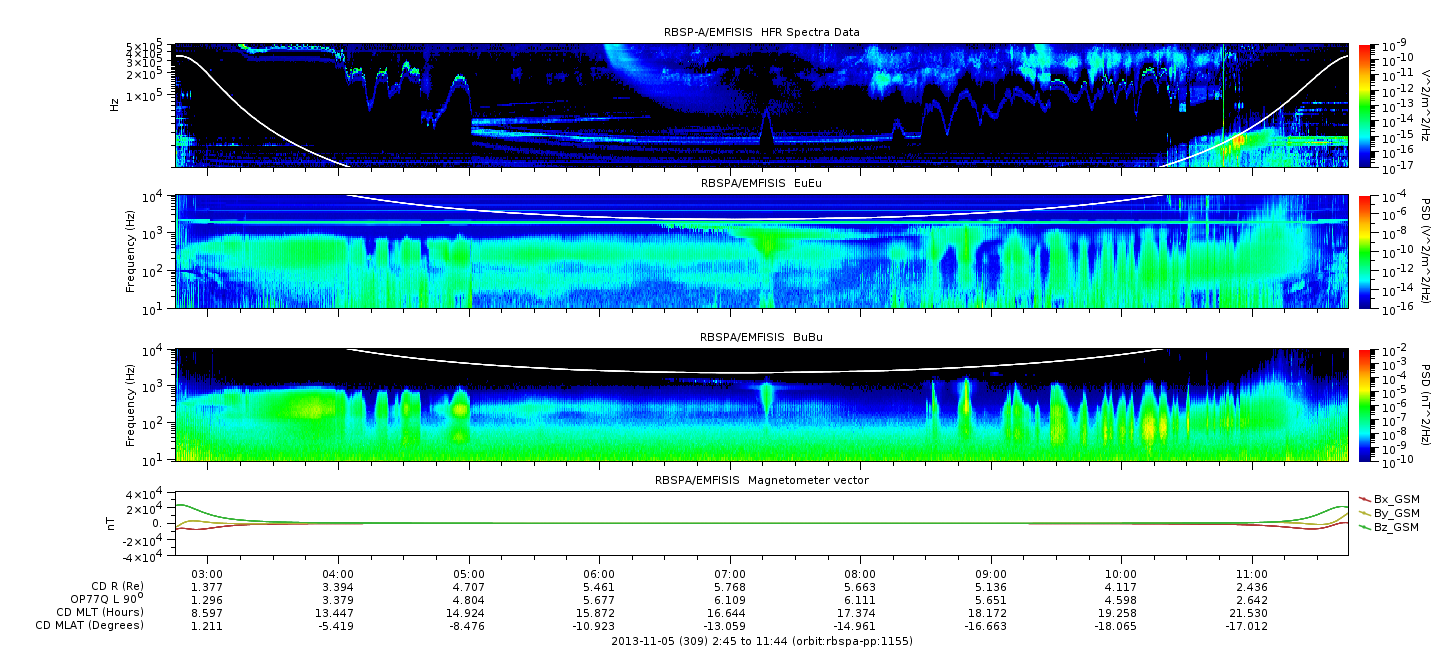
Task: Toggle the Bz_GSM legend entry
Action: coord(1395,527)
